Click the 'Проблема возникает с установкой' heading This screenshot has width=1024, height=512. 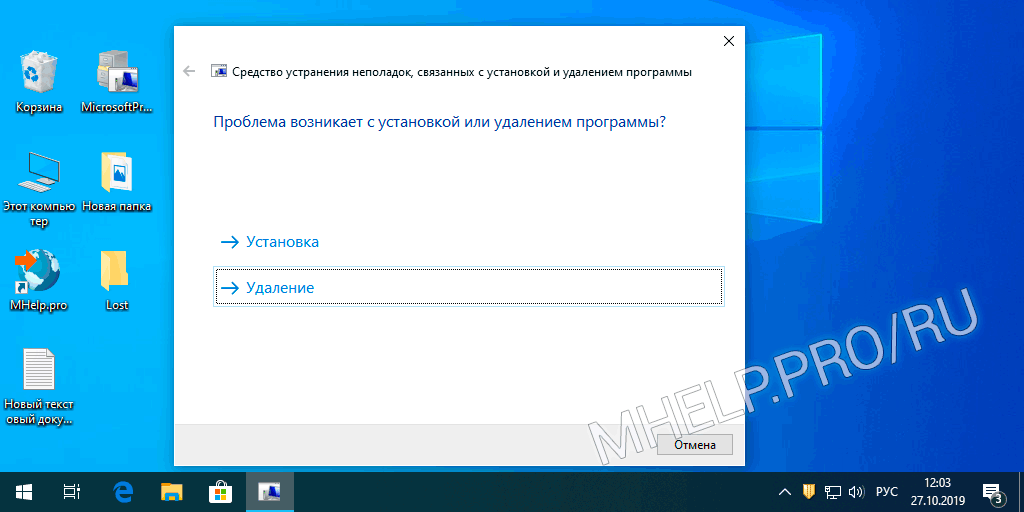[x=440, y=122]
